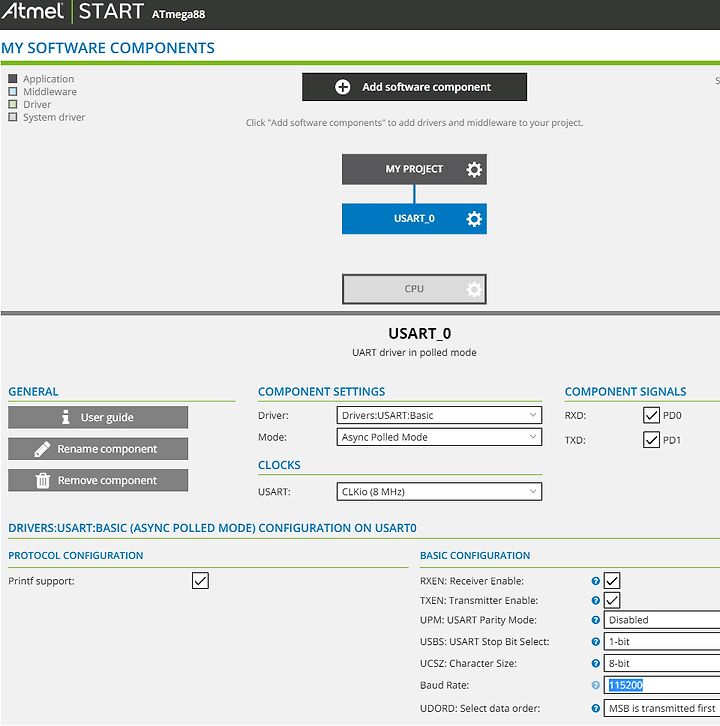Screen dimensions: 720x726
Task: Open the UCSZ Character Size dropdown
Action: (x=662, y=663)
